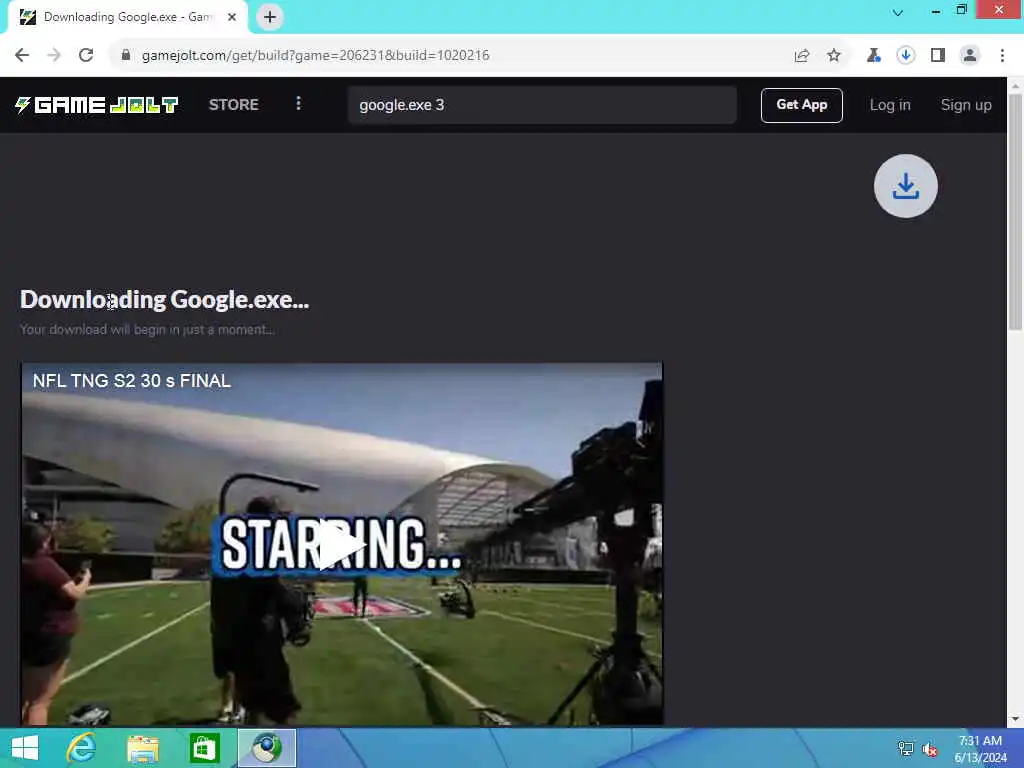The image size is (1024, 768).
Task: Click the Get App button
Action: 802,105
